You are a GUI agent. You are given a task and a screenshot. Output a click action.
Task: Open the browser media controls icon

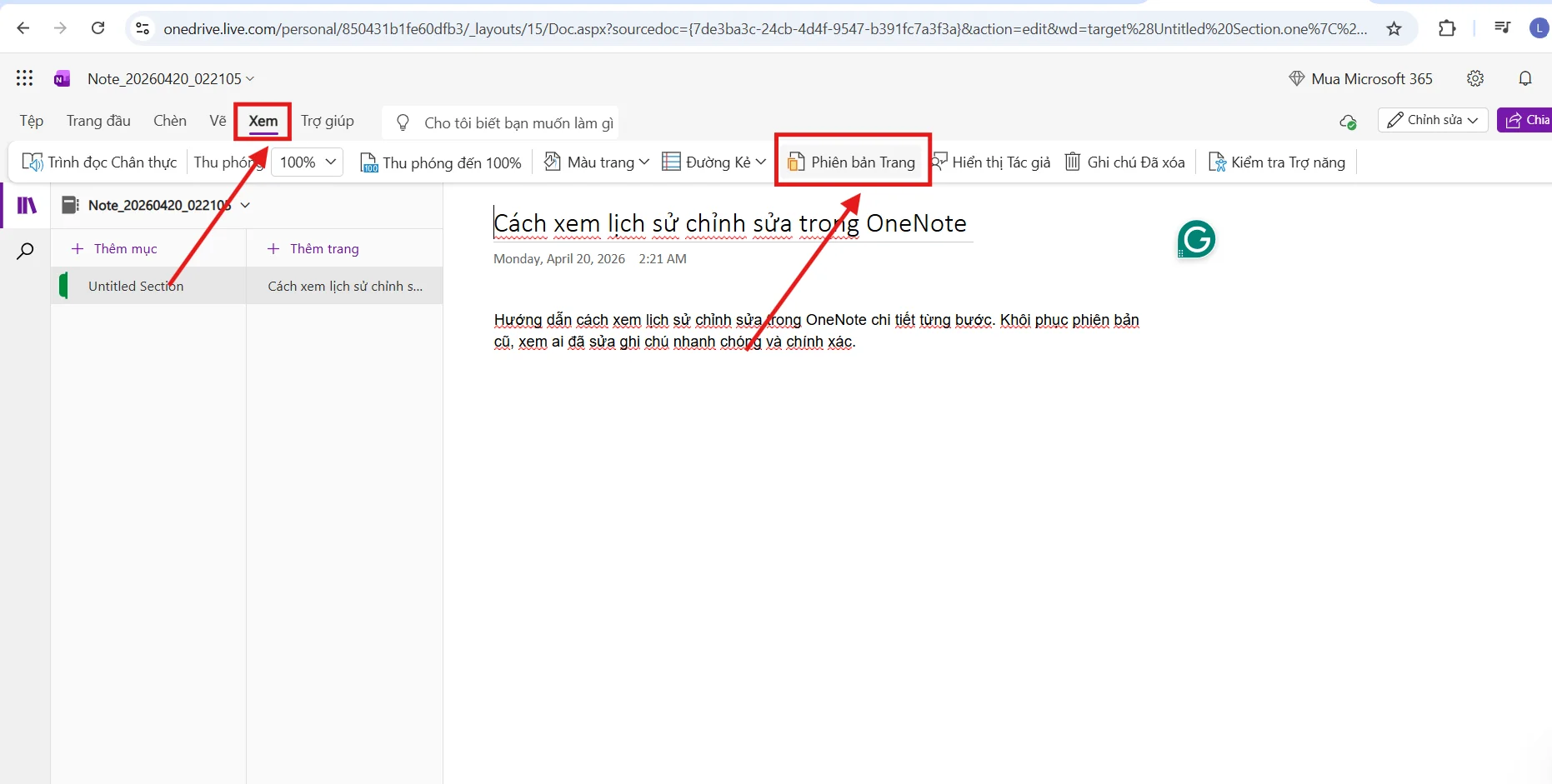point(1502,28)
